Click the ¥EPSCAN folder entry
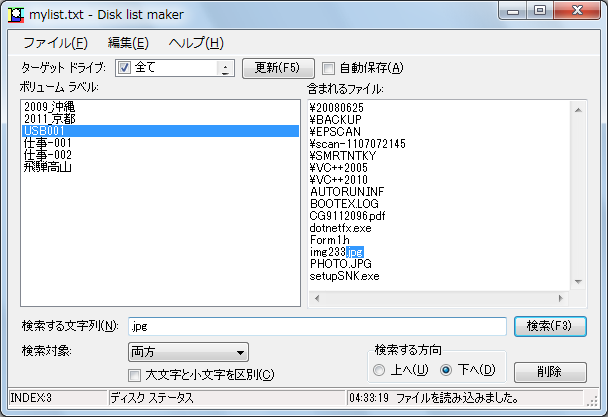Image resolution: width=608 pixels, height=417 pixels. click(x=335, y=132)
